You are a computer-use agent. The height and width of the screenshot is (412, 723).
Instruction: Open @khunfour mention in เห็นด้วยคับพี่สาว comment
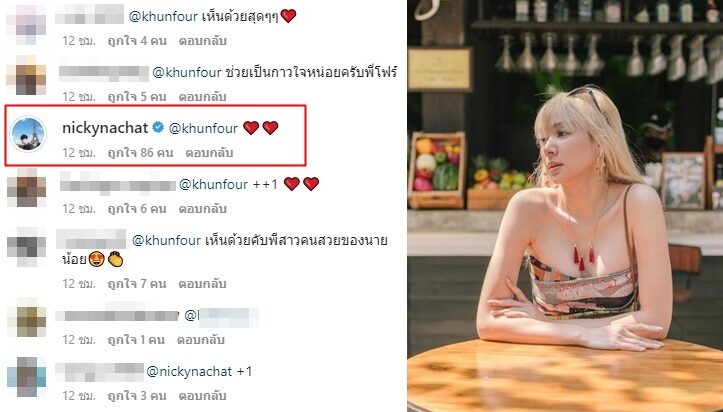pos(166,241)
